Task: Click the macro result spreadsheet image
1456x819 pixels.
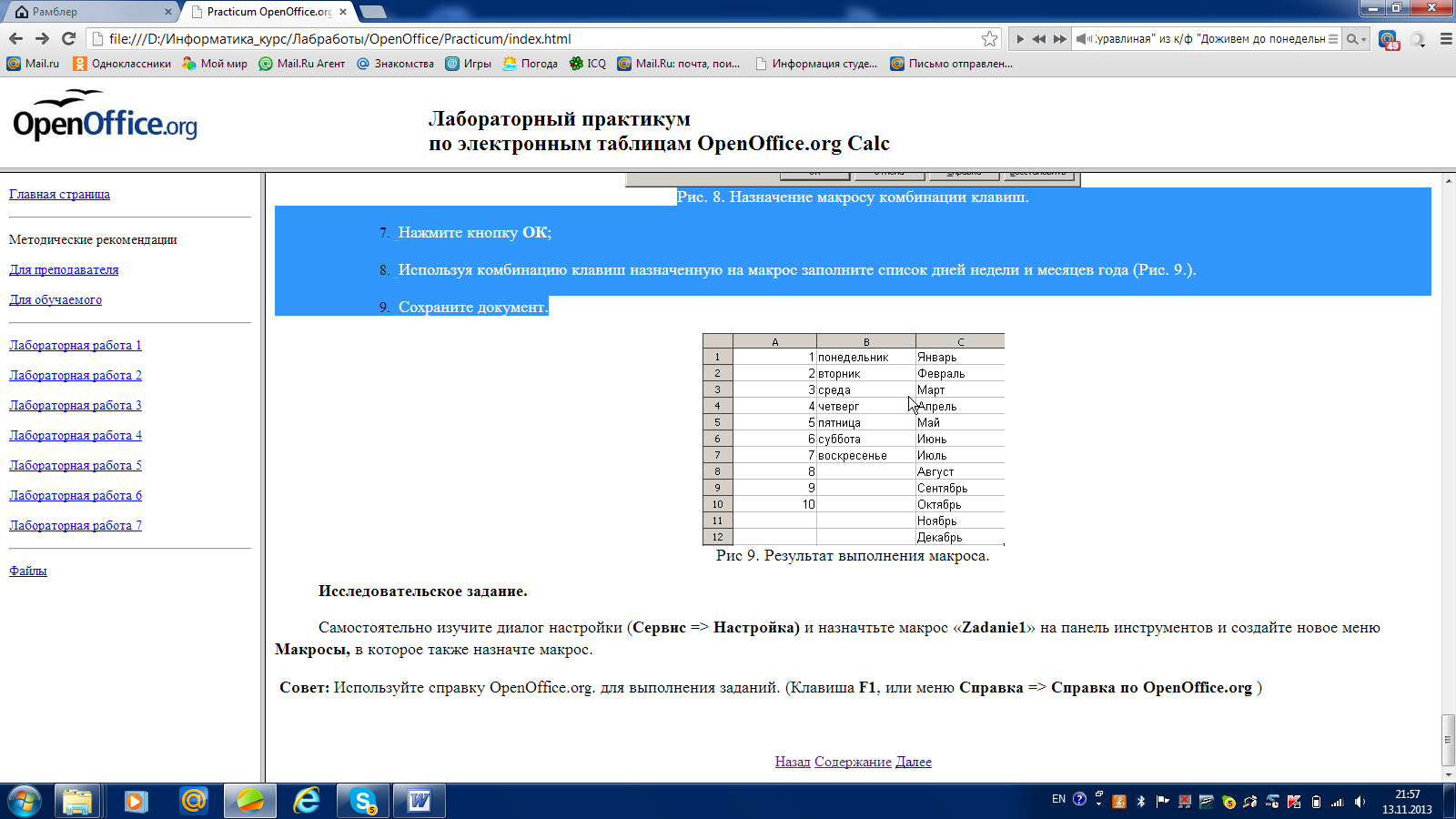Action: pos(854,440)
